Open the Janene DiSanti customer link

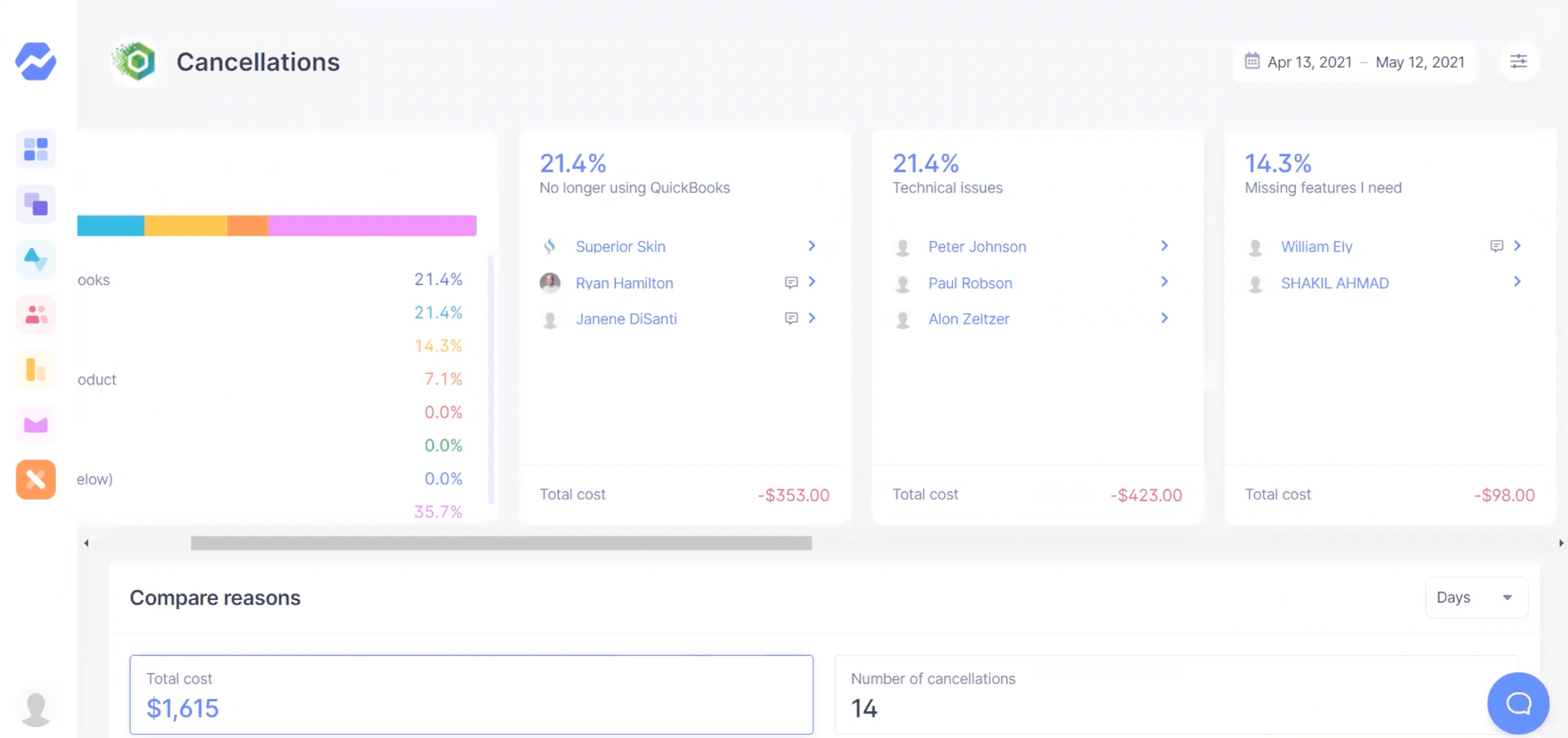click(x=626, y=319)
